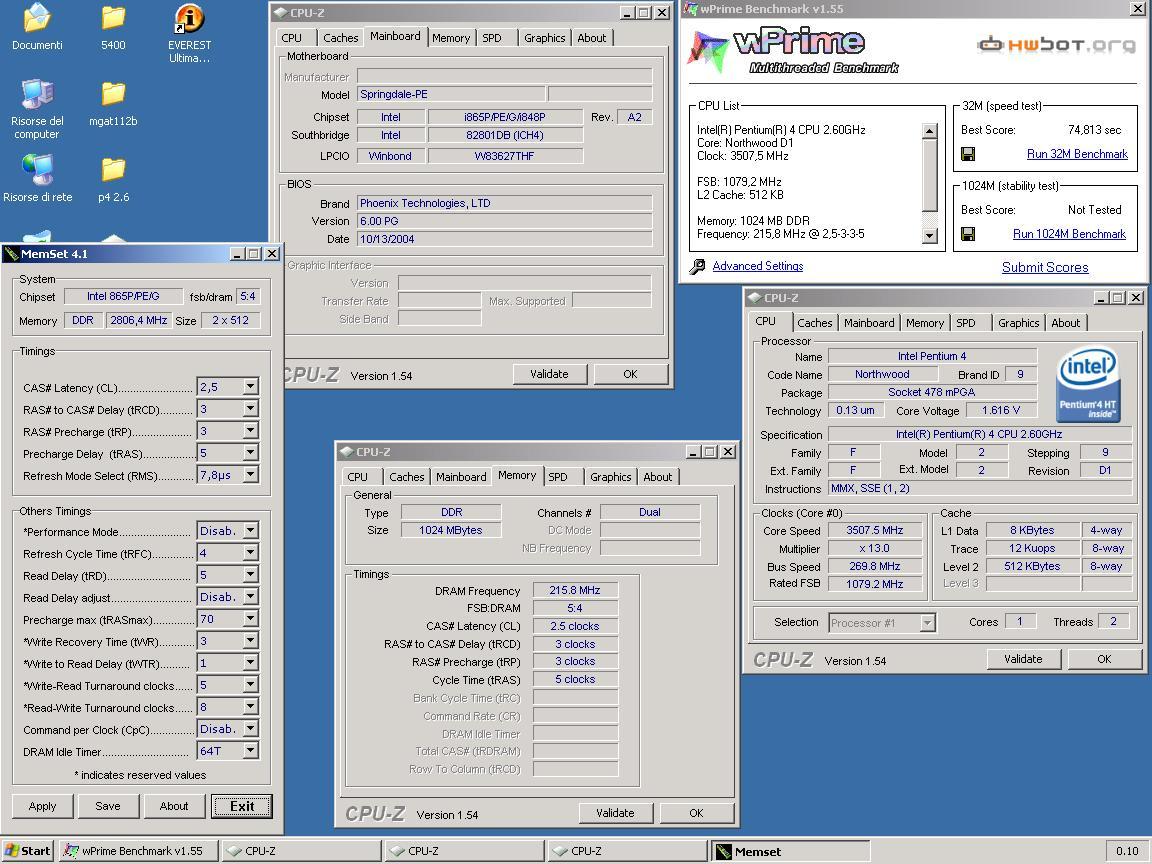Click the Springdale-PE model field
The height and width of the screenshot is (864, 1152).
tap(451, 94)
